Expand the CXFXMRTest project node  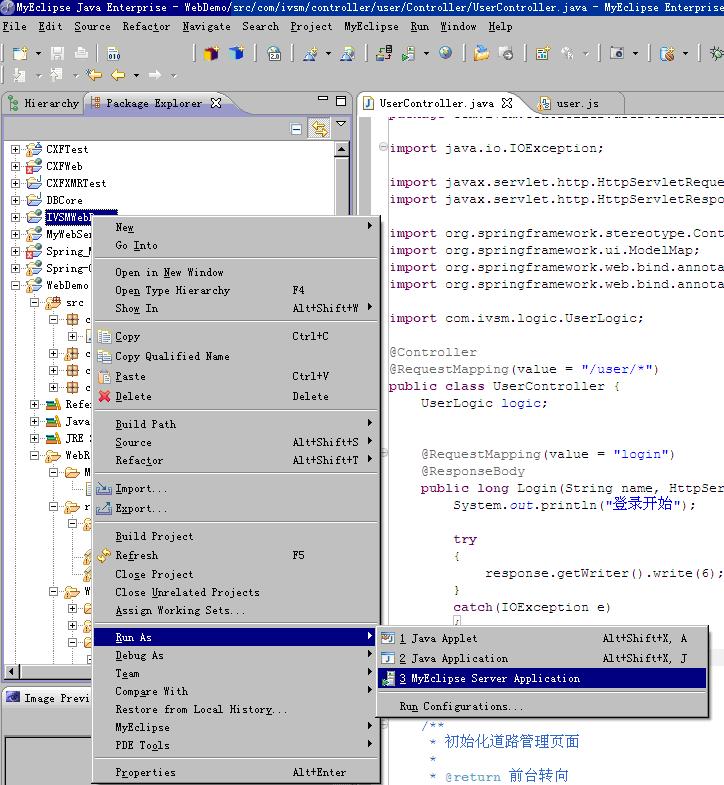[x=15, y=183]
